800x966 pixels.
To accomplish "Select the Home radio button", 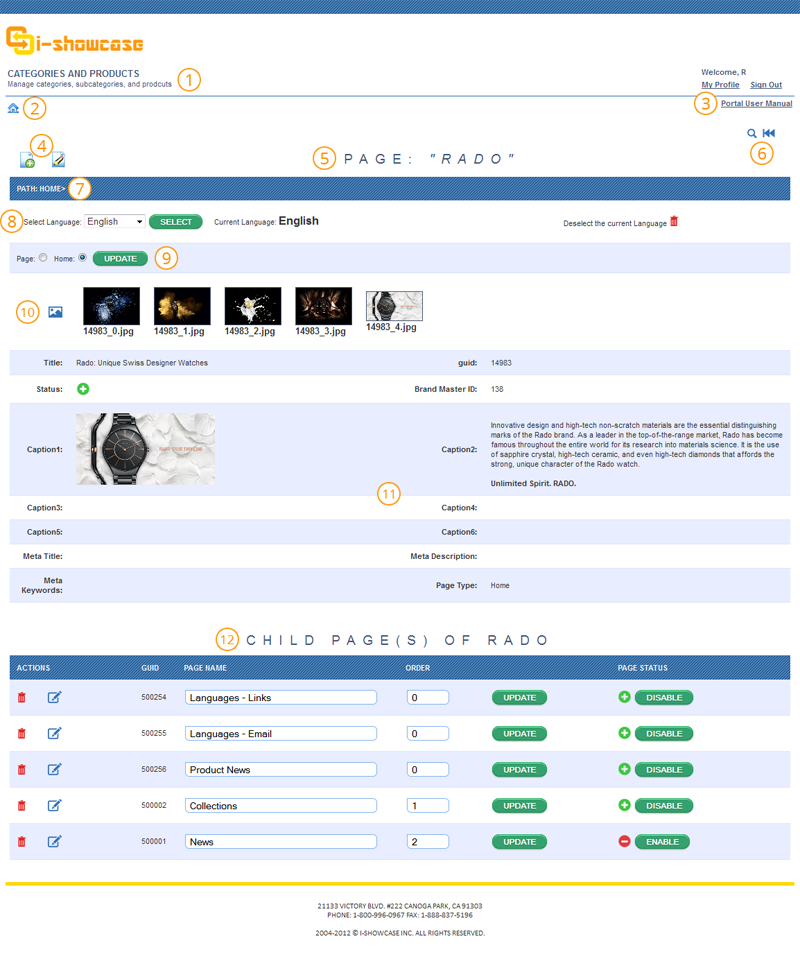I will click(82, 258).
